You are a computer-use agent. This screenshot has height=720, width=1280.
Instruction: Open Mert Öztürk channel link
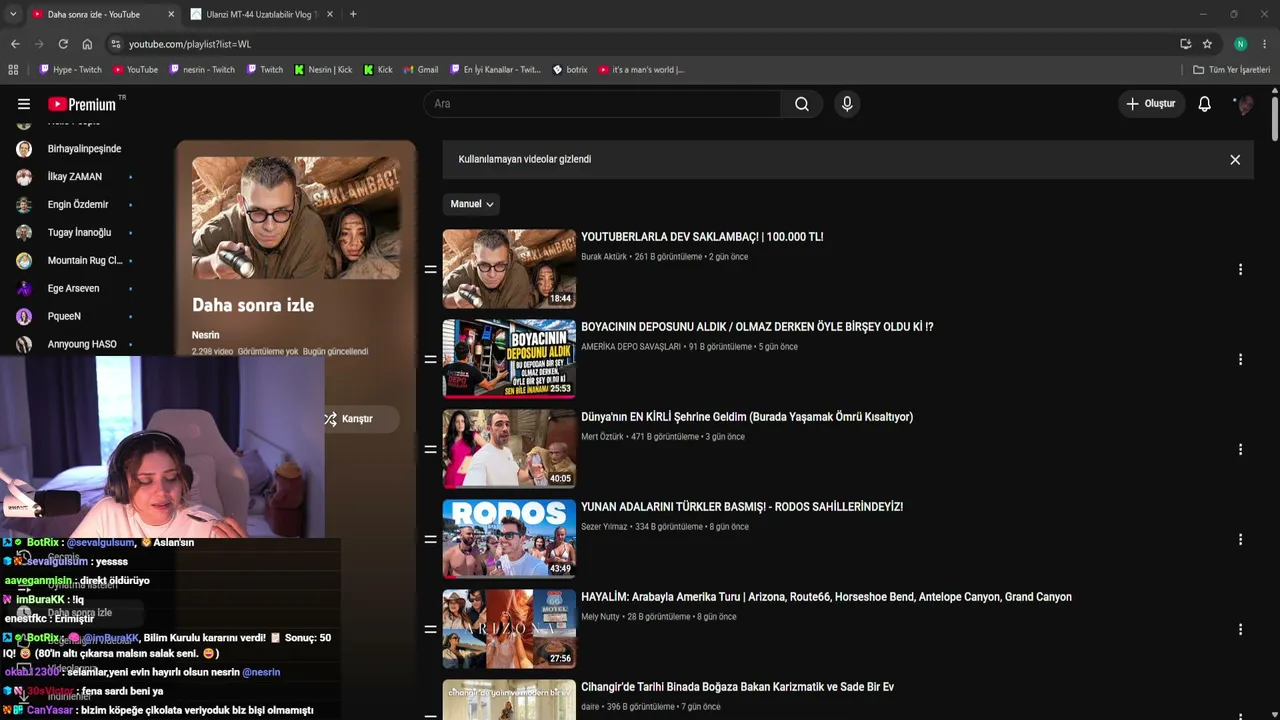(x=602, y=437)
